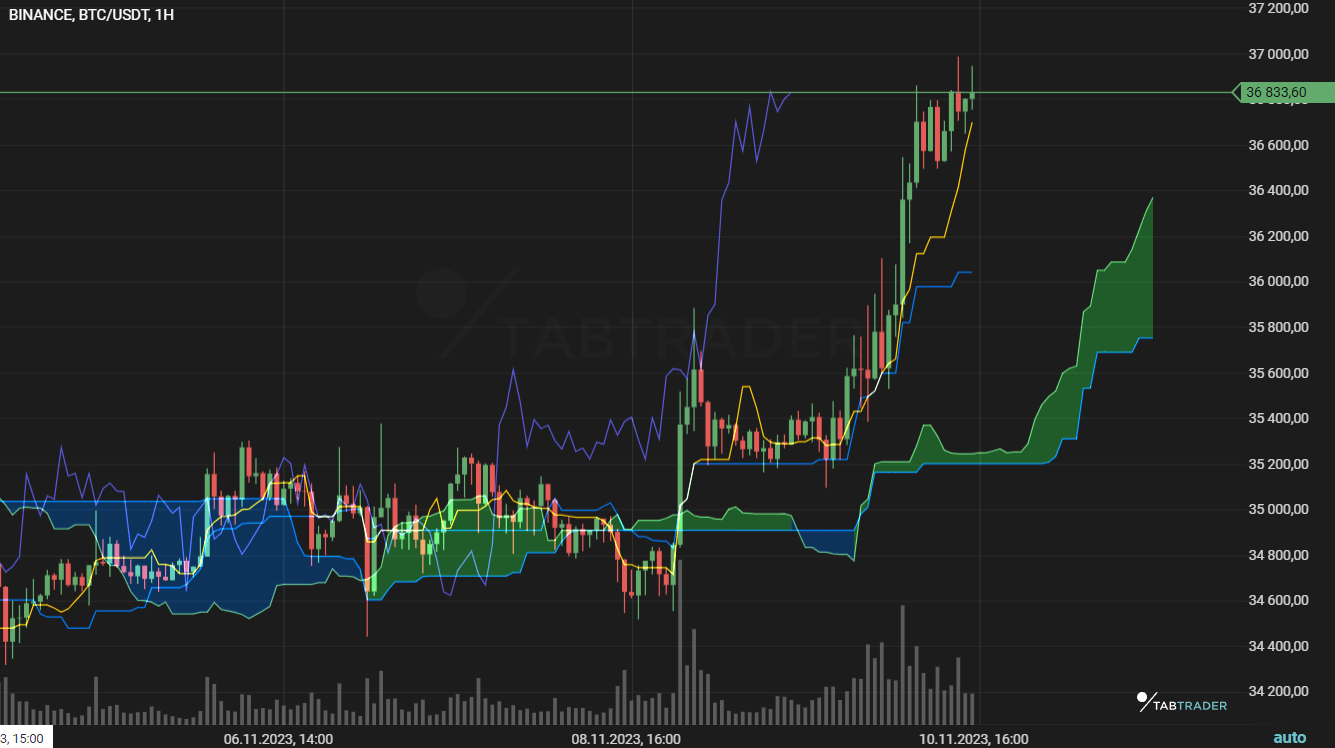This screenshot has width=1335, height=748.
Task: Click the 35 400,00 price axis label
Action: point(1279,418)
